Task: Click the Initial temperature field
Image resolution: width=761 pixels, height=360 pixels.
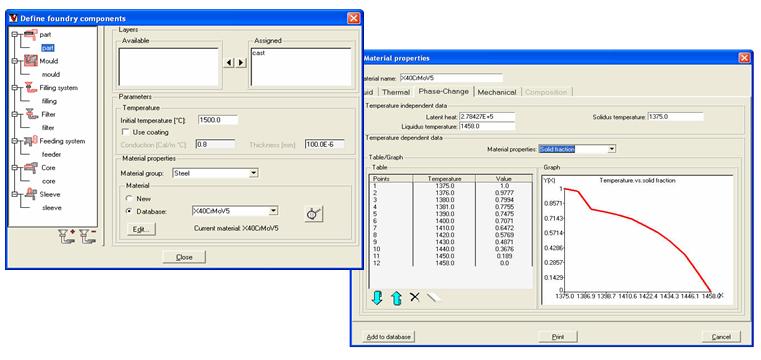Action: pyautogui.click(x=218, y=120)
